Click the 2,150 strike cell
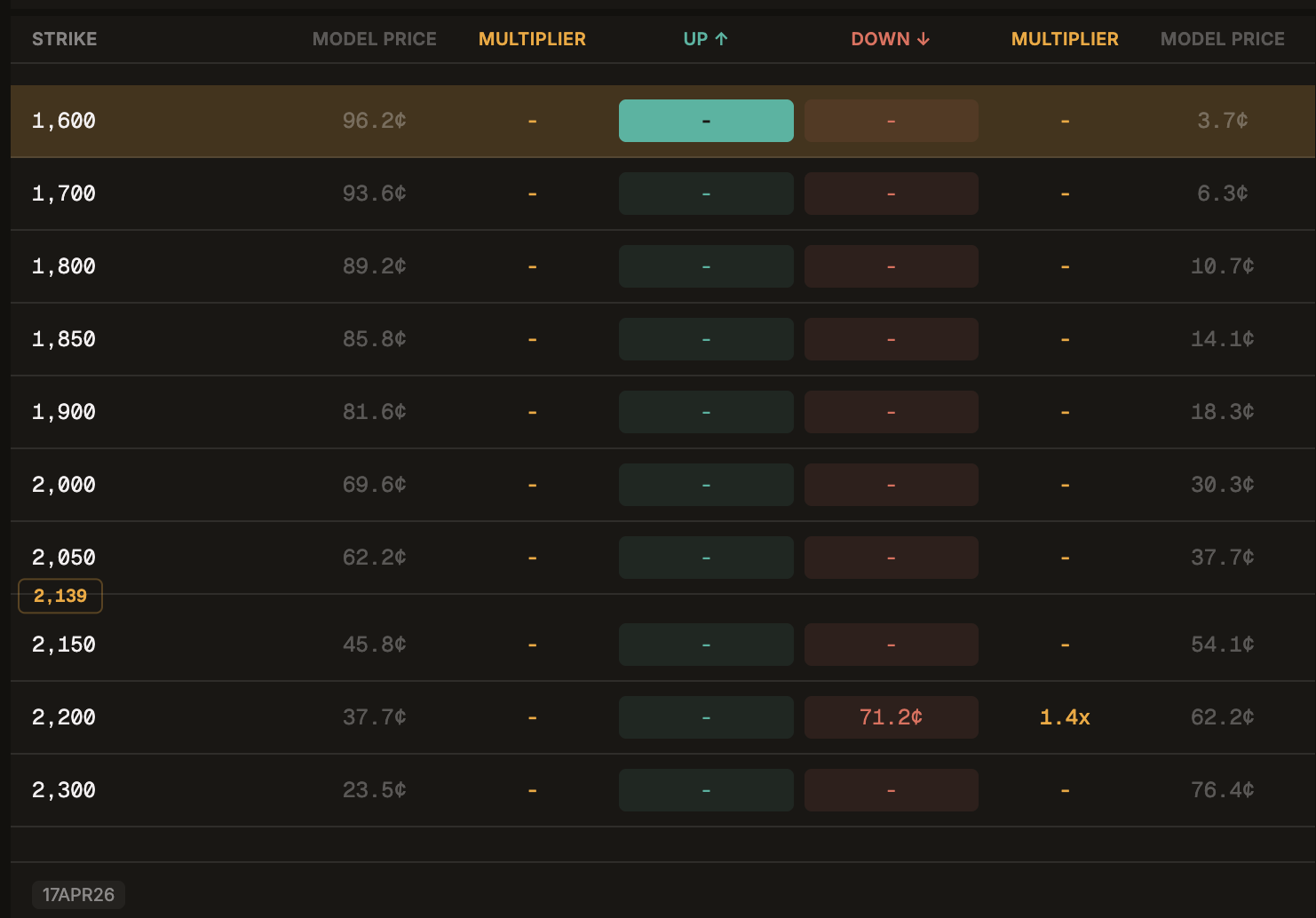The height and width of the screenshot is (918, 1316). coord(64,645)
